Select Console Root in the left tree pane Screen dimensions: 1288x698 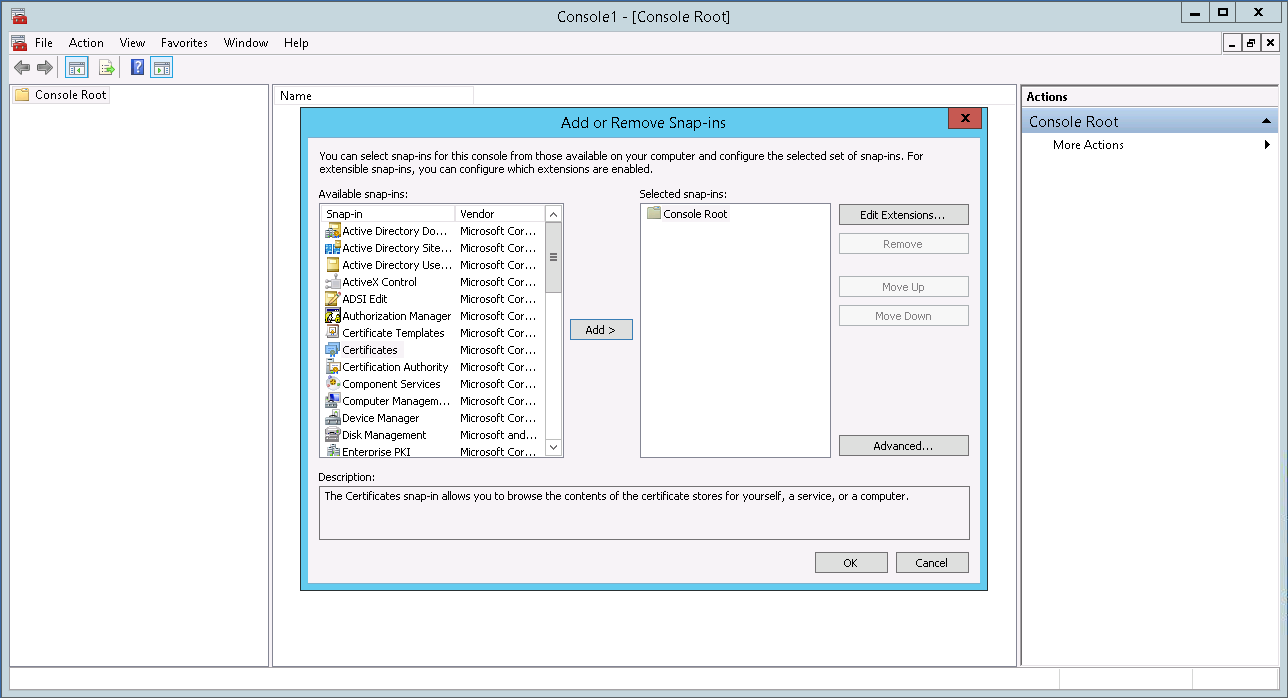[60, 95]
